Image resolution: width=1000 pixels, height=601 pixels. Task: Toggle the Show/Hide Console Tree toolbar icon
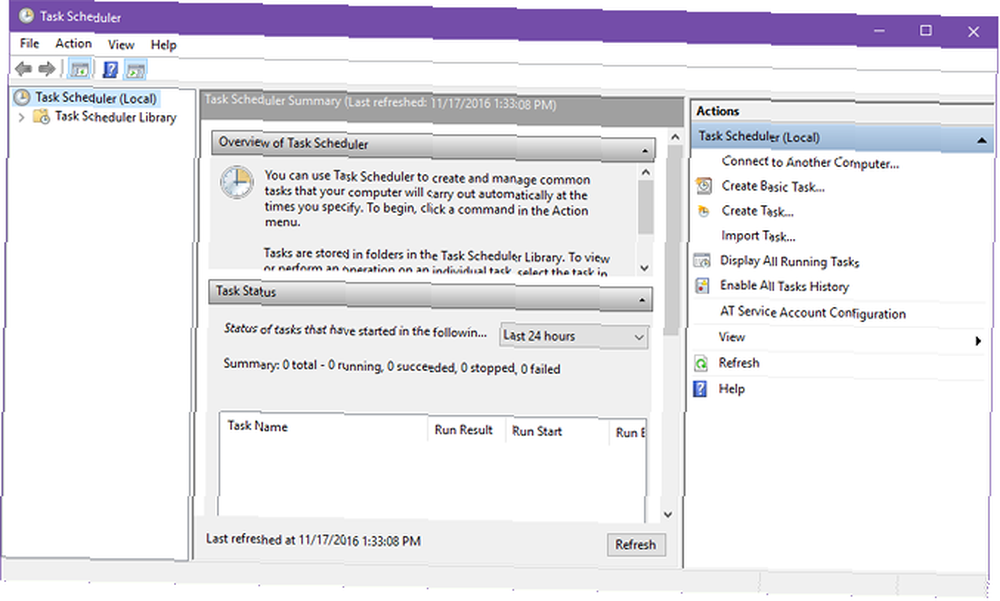[79, 69]
